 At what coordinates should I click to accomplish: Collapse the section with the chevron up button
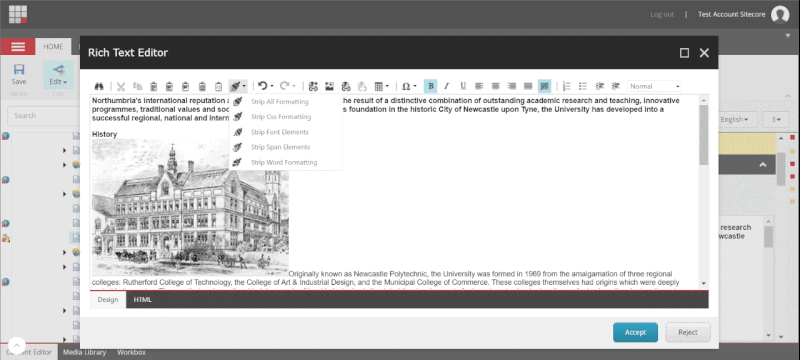click(763, 165)
